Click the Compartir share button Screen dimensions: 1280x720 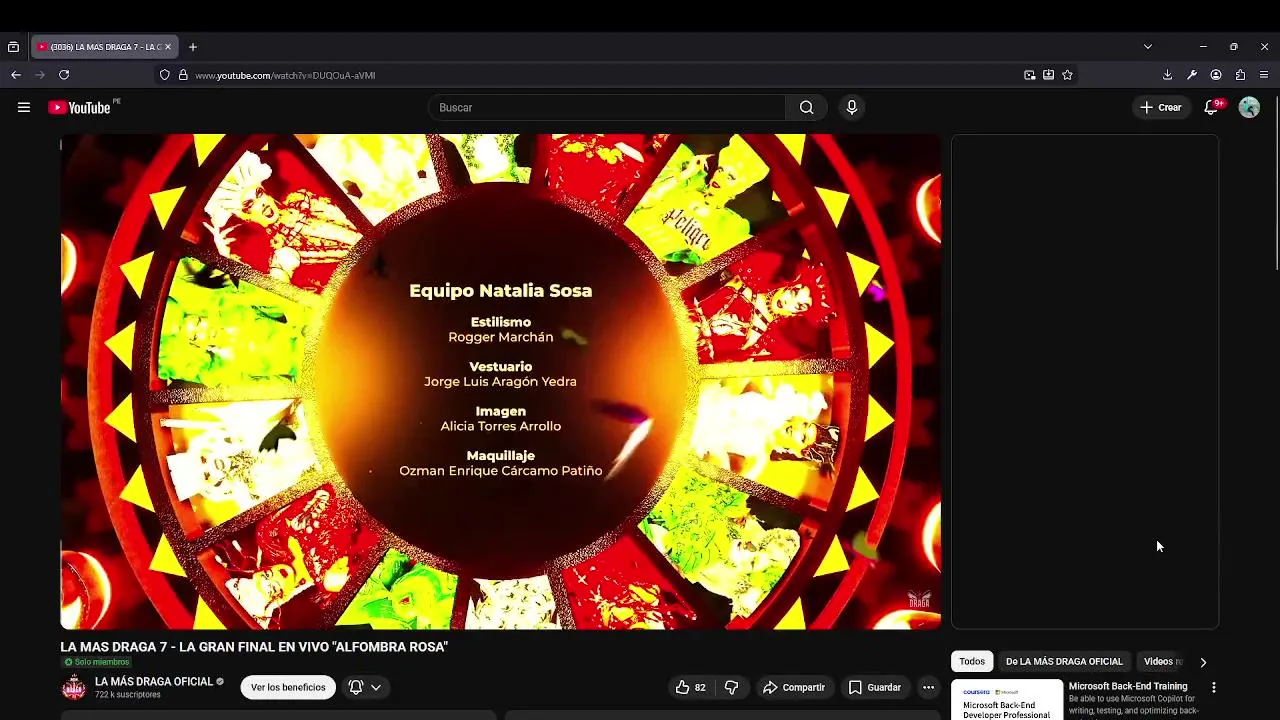794,687
